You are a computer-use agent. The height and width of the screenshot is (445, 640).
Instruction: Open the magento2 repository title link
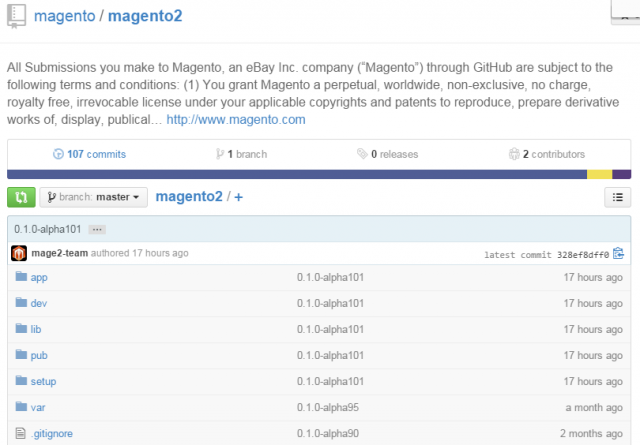pyautogui.click(x=145, y=16)
